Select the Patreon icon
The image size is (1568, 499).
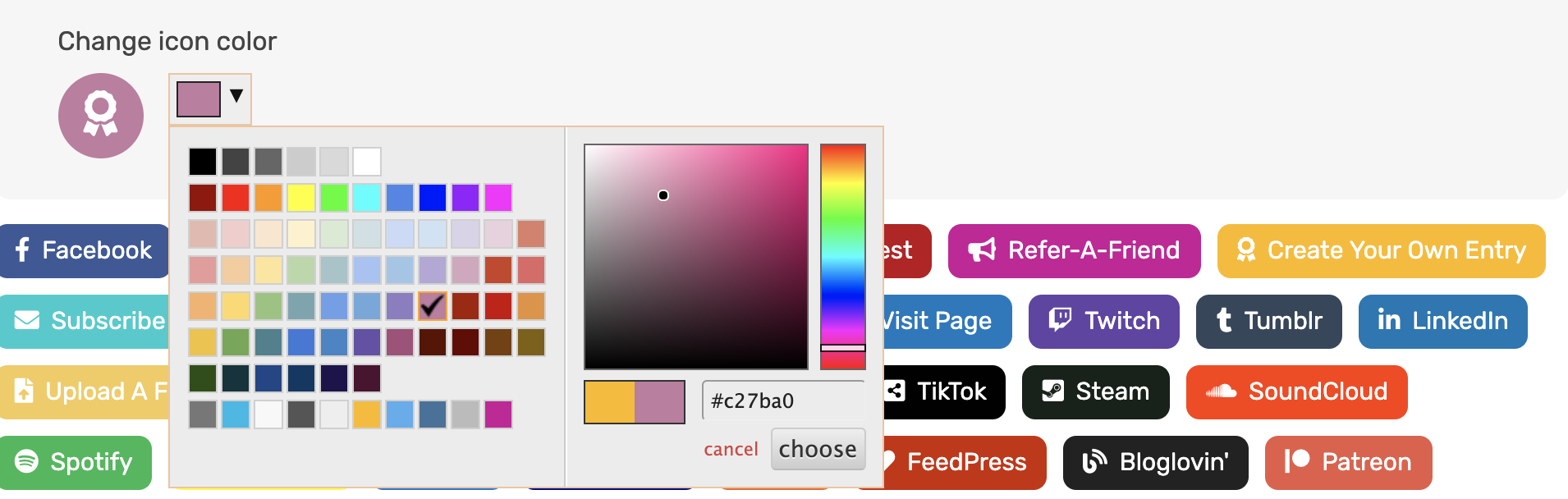1297,462
